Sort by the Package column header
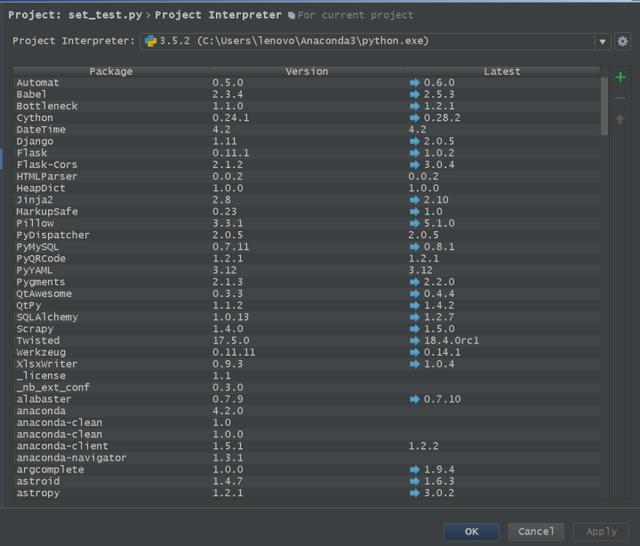640x546 pixels. 110,71
